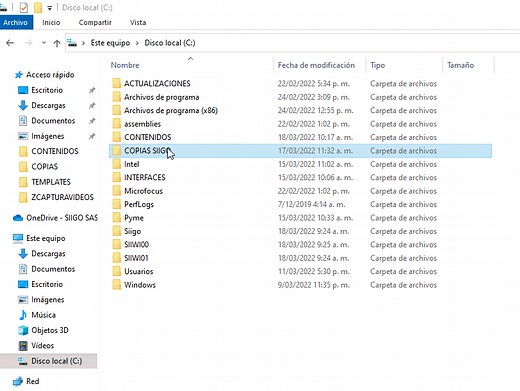The width and height of the screenshot is (520, 391).
Task: Open the Objetos 3D cube icon
Action: [x=23, y=330]
